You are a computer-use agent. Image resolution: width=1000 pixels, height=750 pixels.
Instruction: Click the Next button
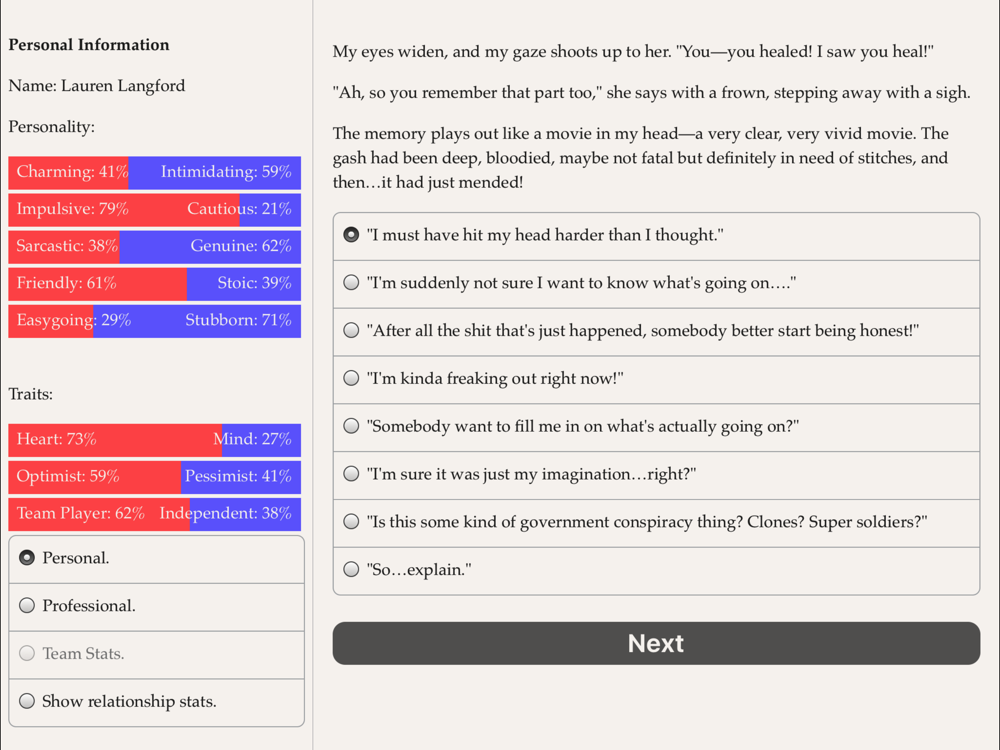coord(656,643)
